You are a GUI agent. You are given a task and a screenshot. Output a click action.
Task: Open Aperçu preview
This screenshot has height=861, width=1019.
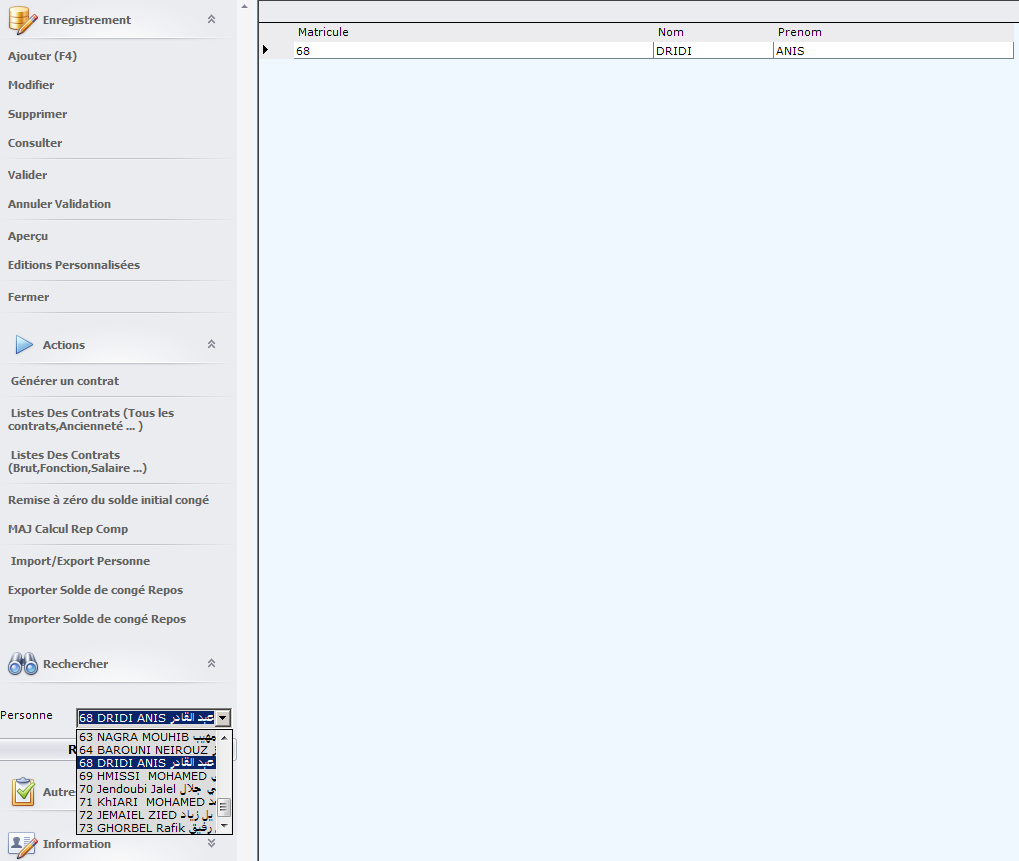pos(28,236)
